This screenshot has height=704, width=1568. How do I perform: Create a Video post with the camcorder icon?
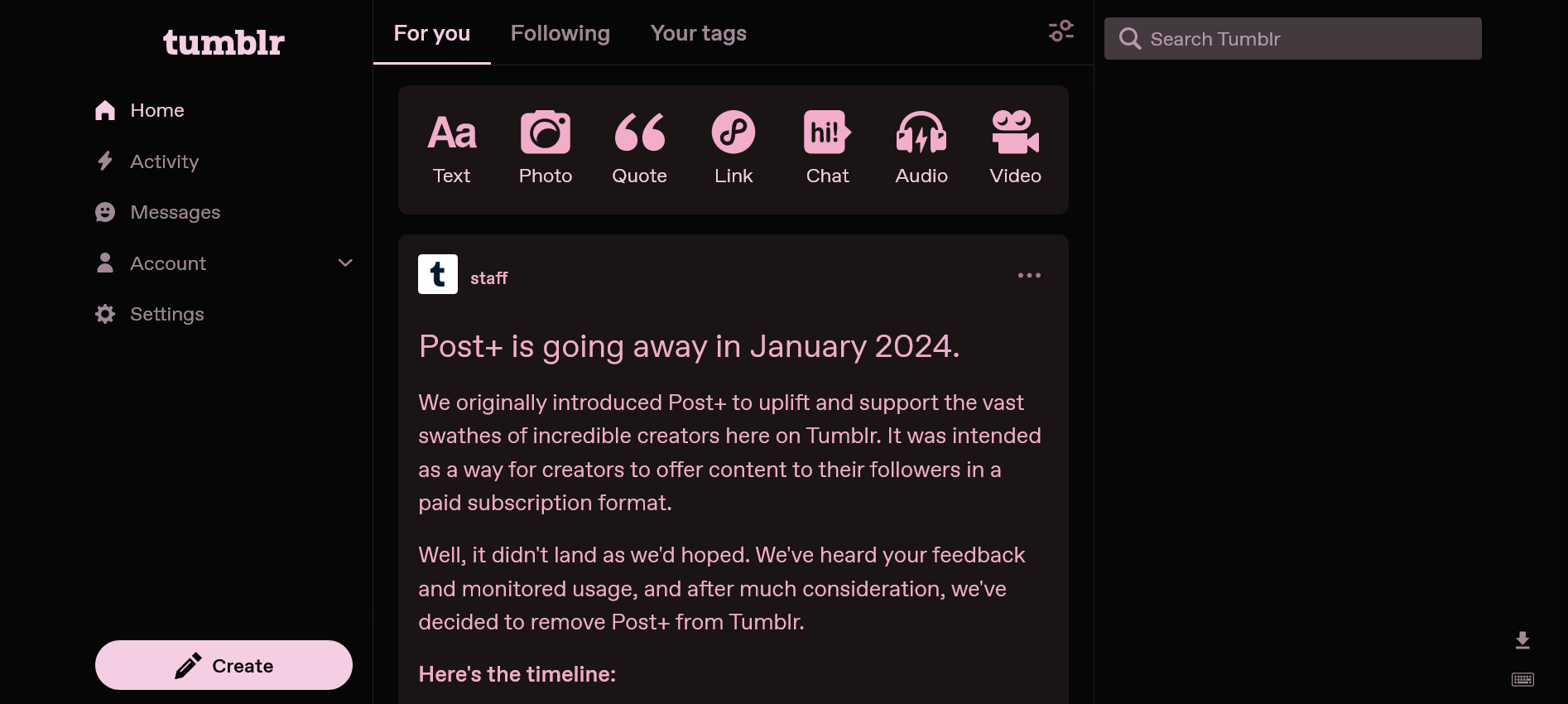1015,133
